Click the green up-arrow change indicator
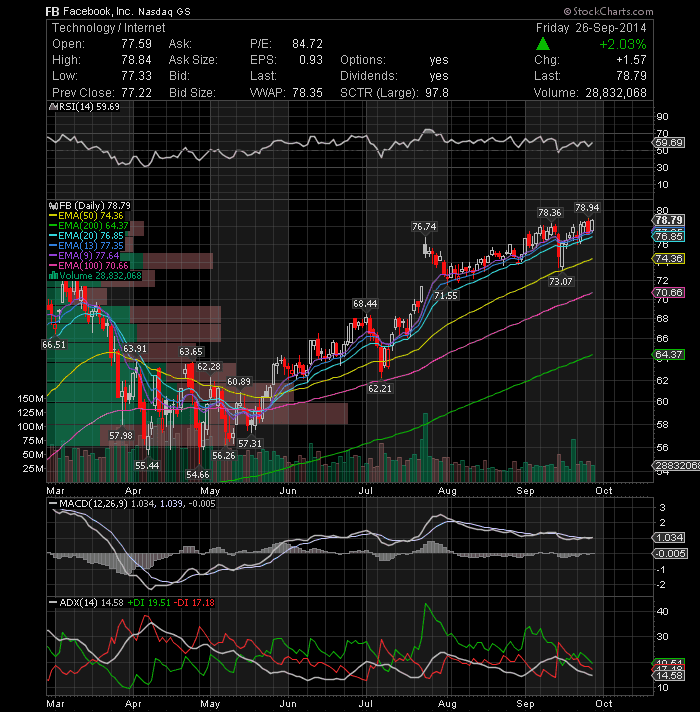700x712 pixels. (x=542, y=44)
